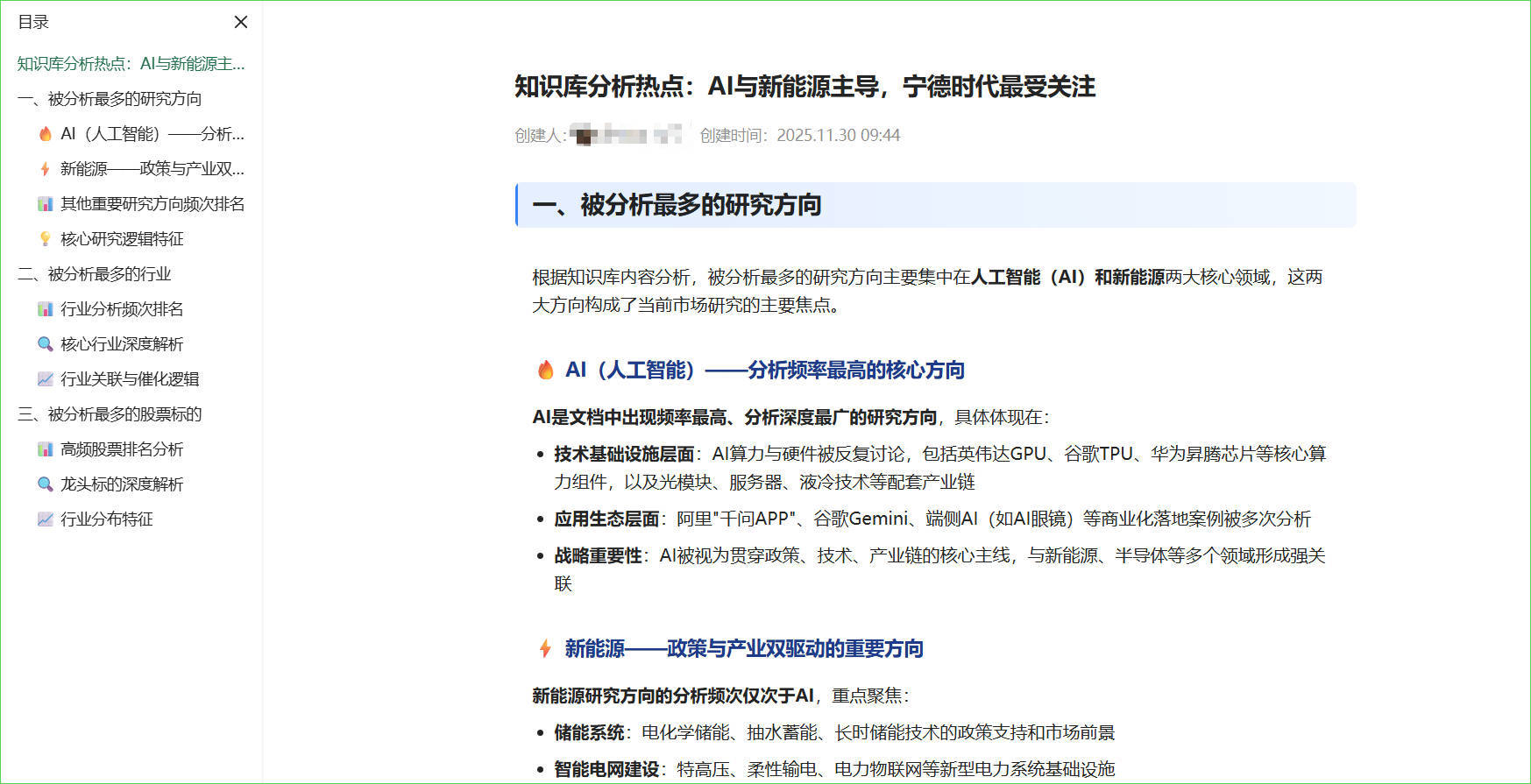Click magnifier icon beside 核心行业深度解析
This screenshot has height=784, width=1531.
[46, 344]
